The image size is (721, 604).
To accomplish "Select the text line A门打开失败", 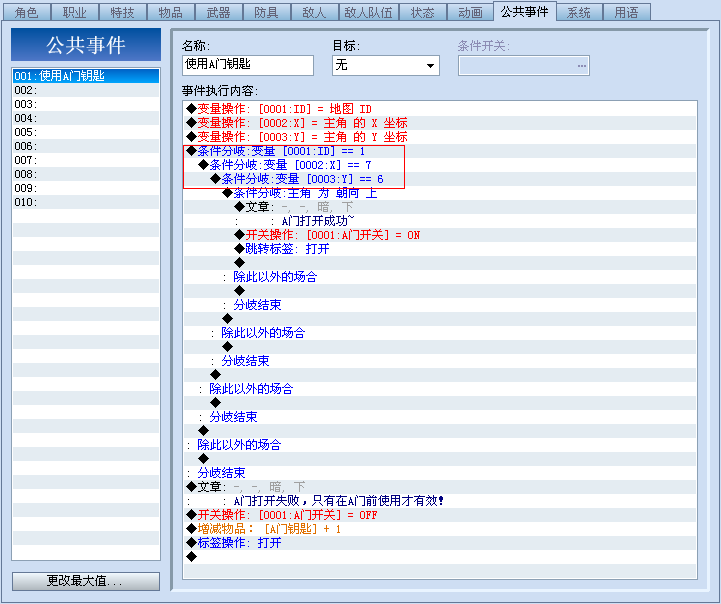I will click(440, 501).
